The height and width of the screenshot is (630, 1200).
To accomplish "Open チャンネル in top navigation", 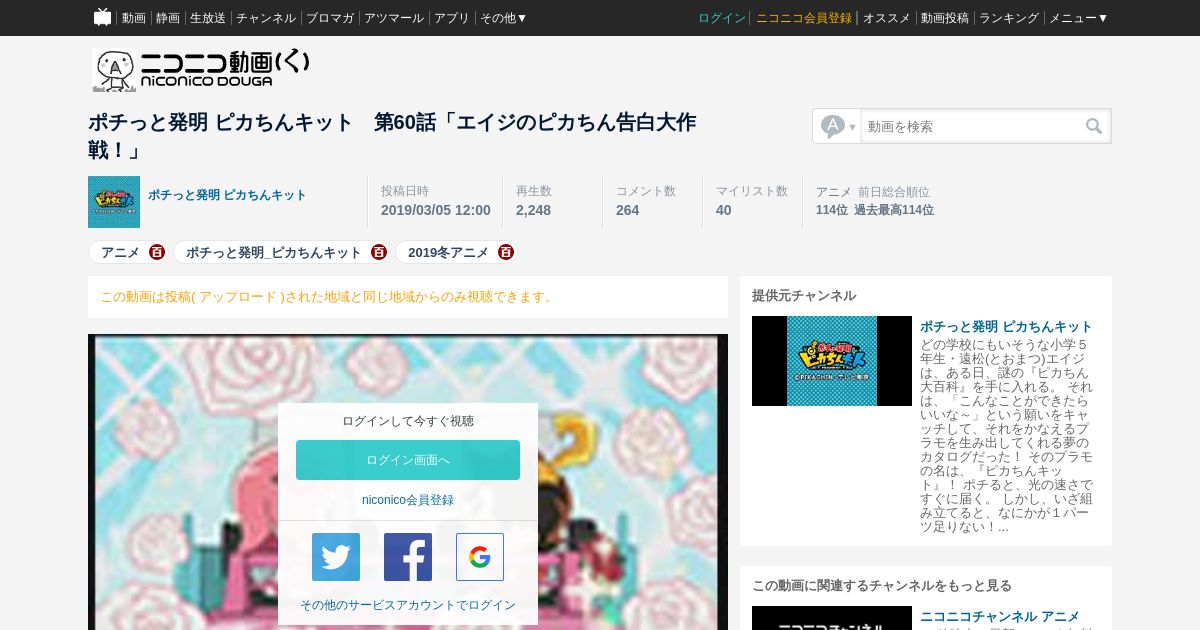I will point(266,18).
